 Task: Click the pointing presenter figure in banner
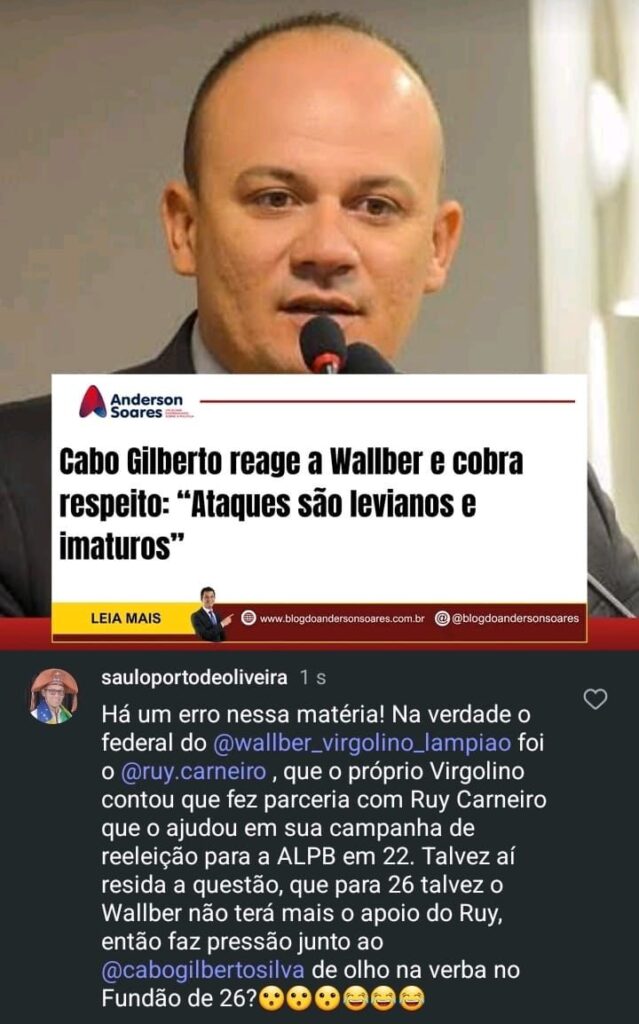tap(210, 614)
